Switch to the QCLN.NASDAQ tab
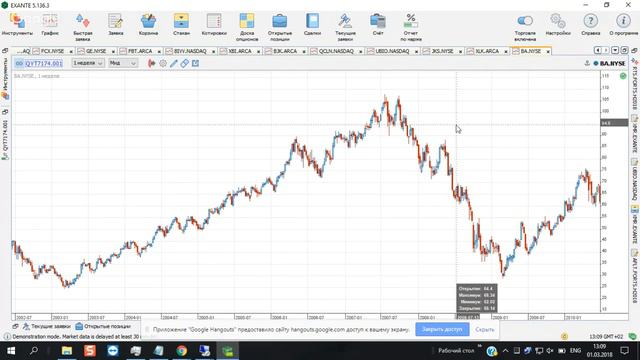Screen dimensions: 640x360 pos(336,51)
